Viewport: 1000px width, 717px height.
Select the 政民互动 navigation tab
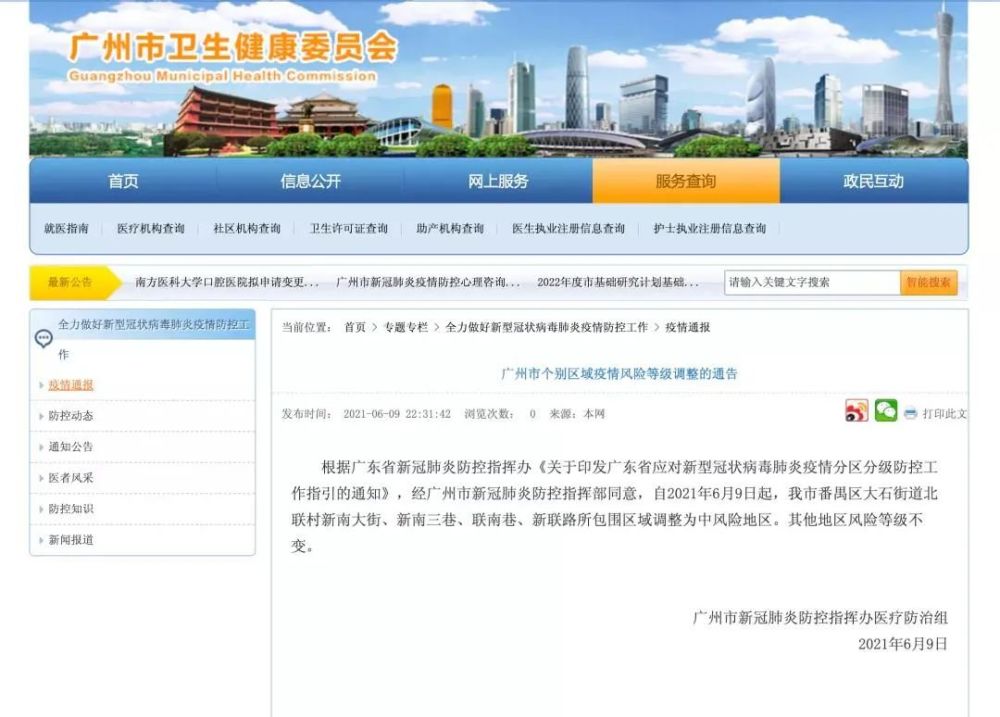pos(874,181)
